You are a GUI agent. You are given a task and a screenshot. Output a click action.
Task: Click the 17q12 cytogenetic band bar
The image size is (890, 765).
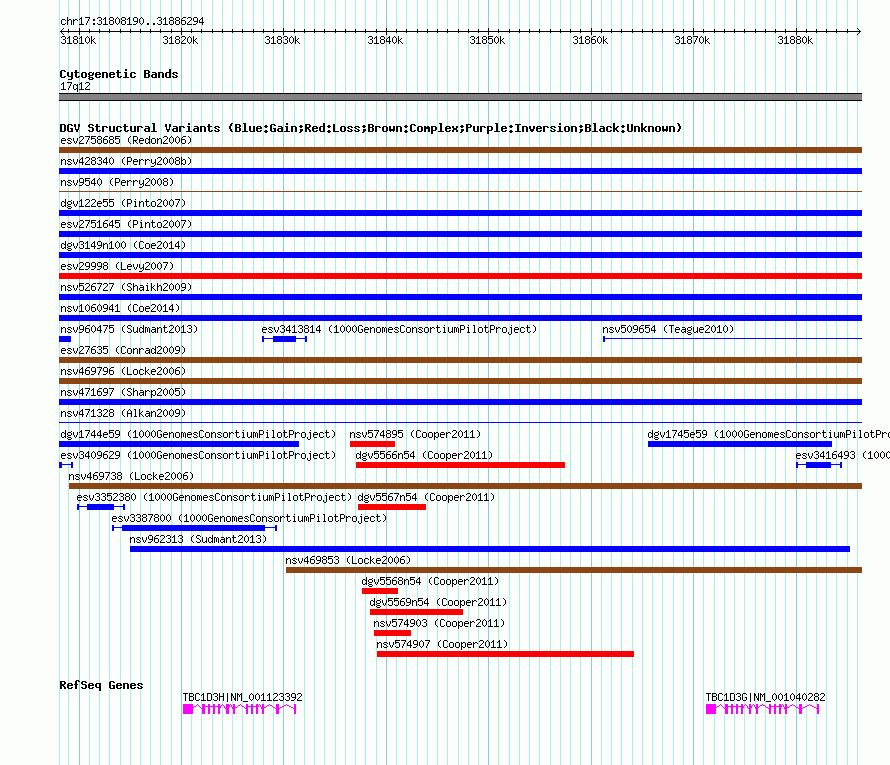[460, 97]
